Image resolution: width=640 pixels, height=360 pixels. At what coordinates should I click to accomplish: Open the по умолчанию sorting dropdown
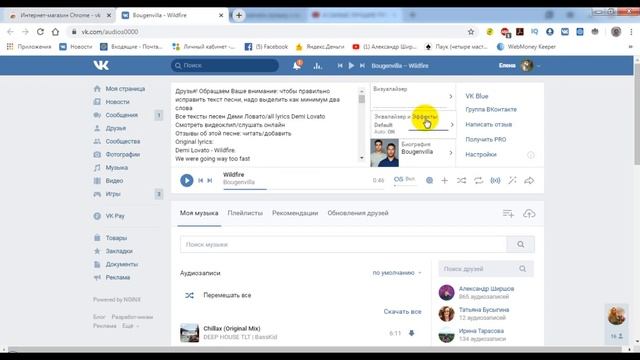(x=397, y=273)
